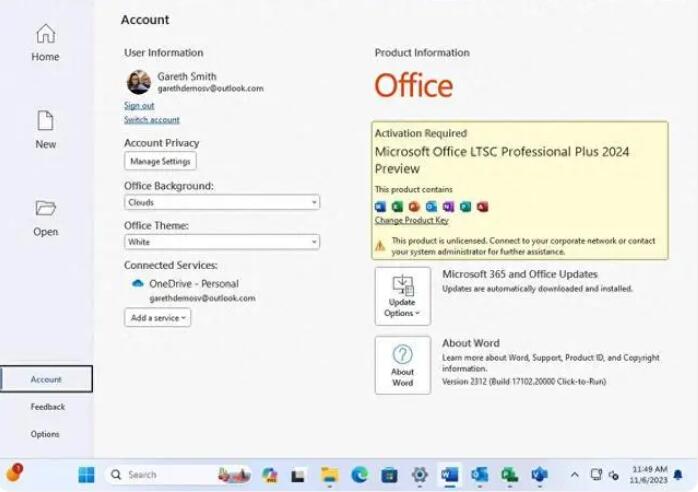
Task: Click the PowerPoint icon in product contents
Action: (x=414, y=207)
